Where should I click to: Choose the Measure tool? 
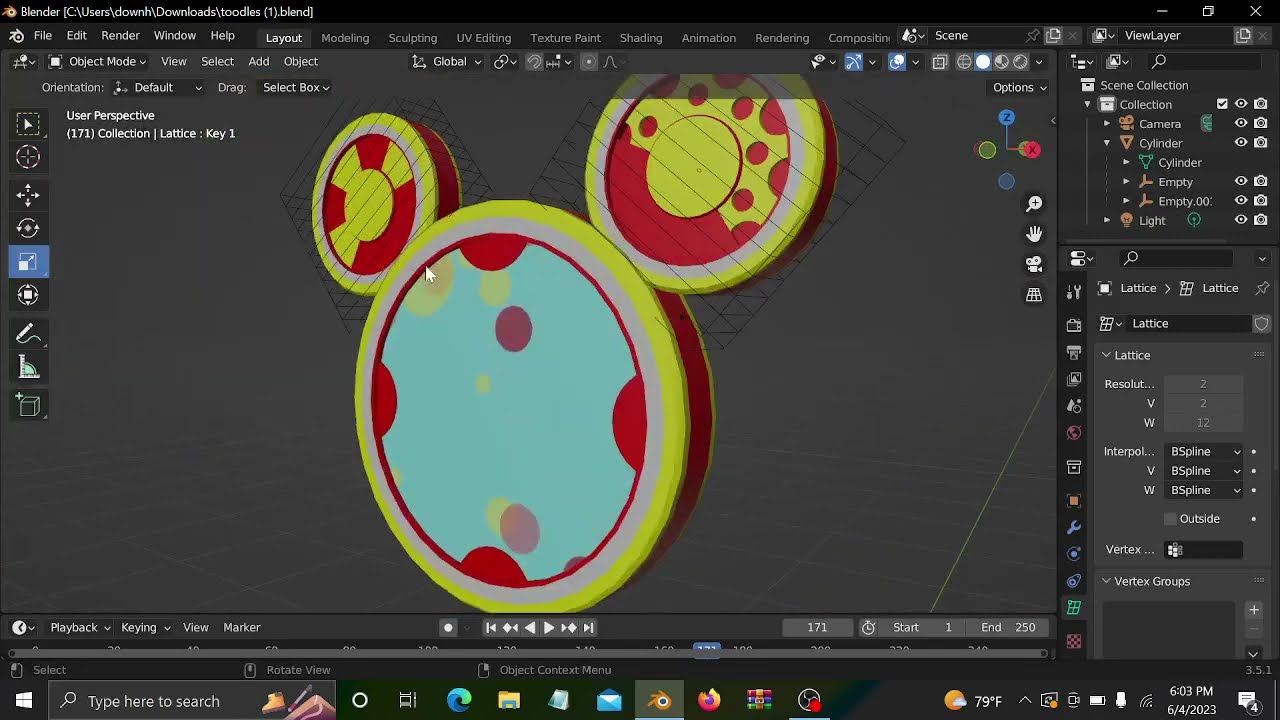pyautogui.click(x=28, y=369)
